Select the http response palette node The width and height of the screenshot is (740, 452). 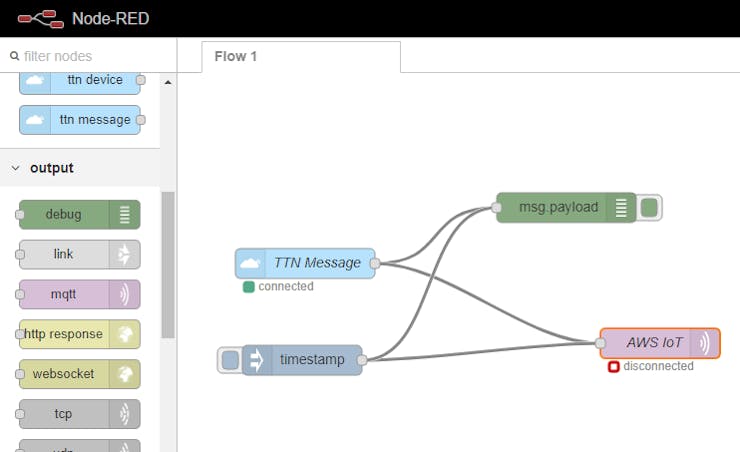point(80,334)
